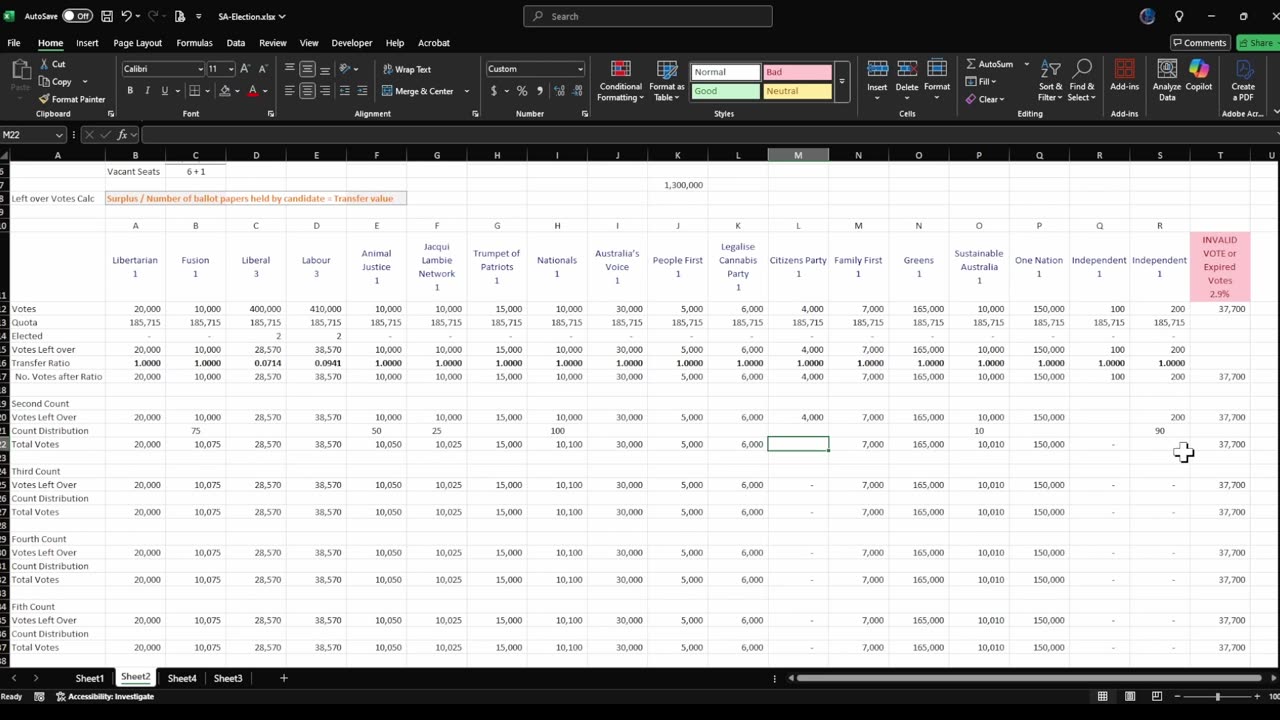The image size is (1280, 720).
Task: Select Bottom Align icon
Action: pos(326,69)
